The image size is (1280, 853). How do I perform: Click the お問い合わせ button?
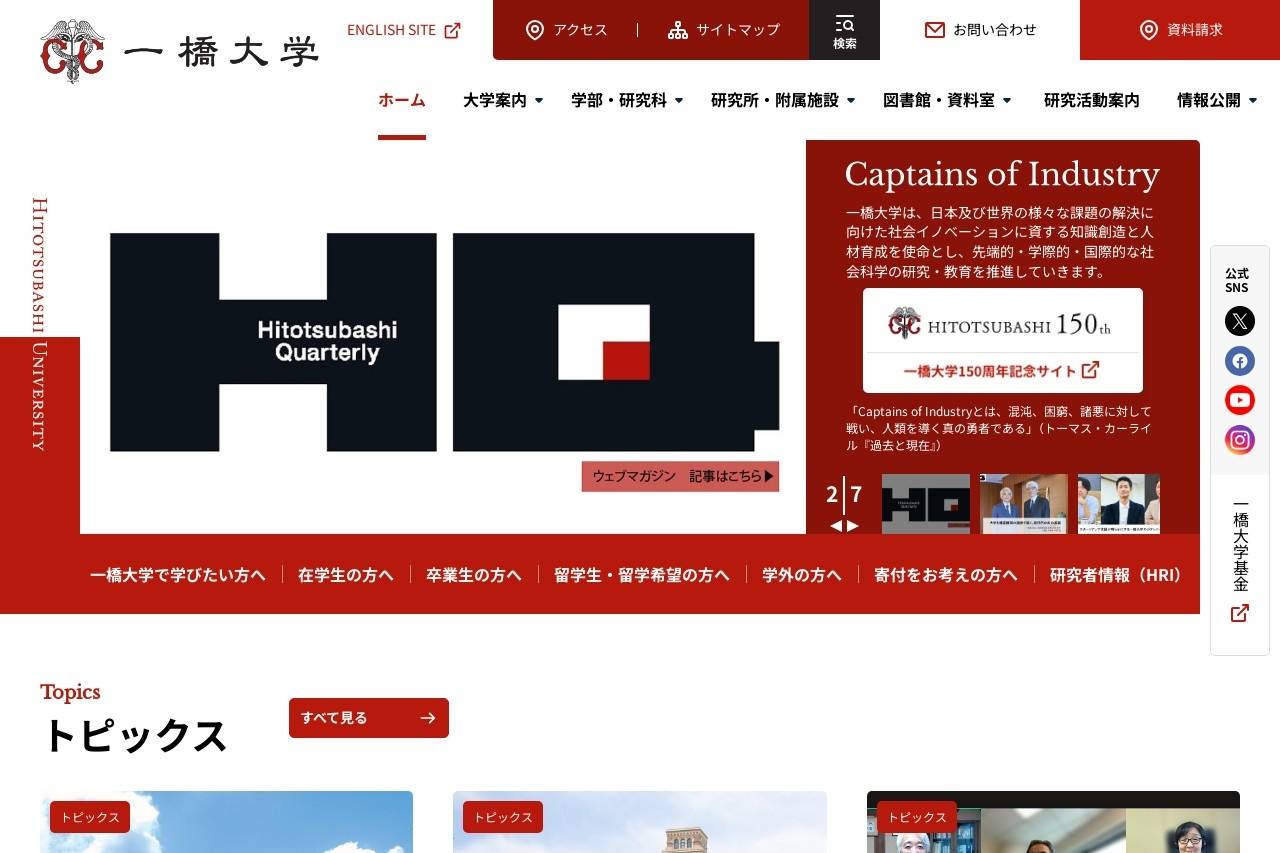[x=980, y=30]
